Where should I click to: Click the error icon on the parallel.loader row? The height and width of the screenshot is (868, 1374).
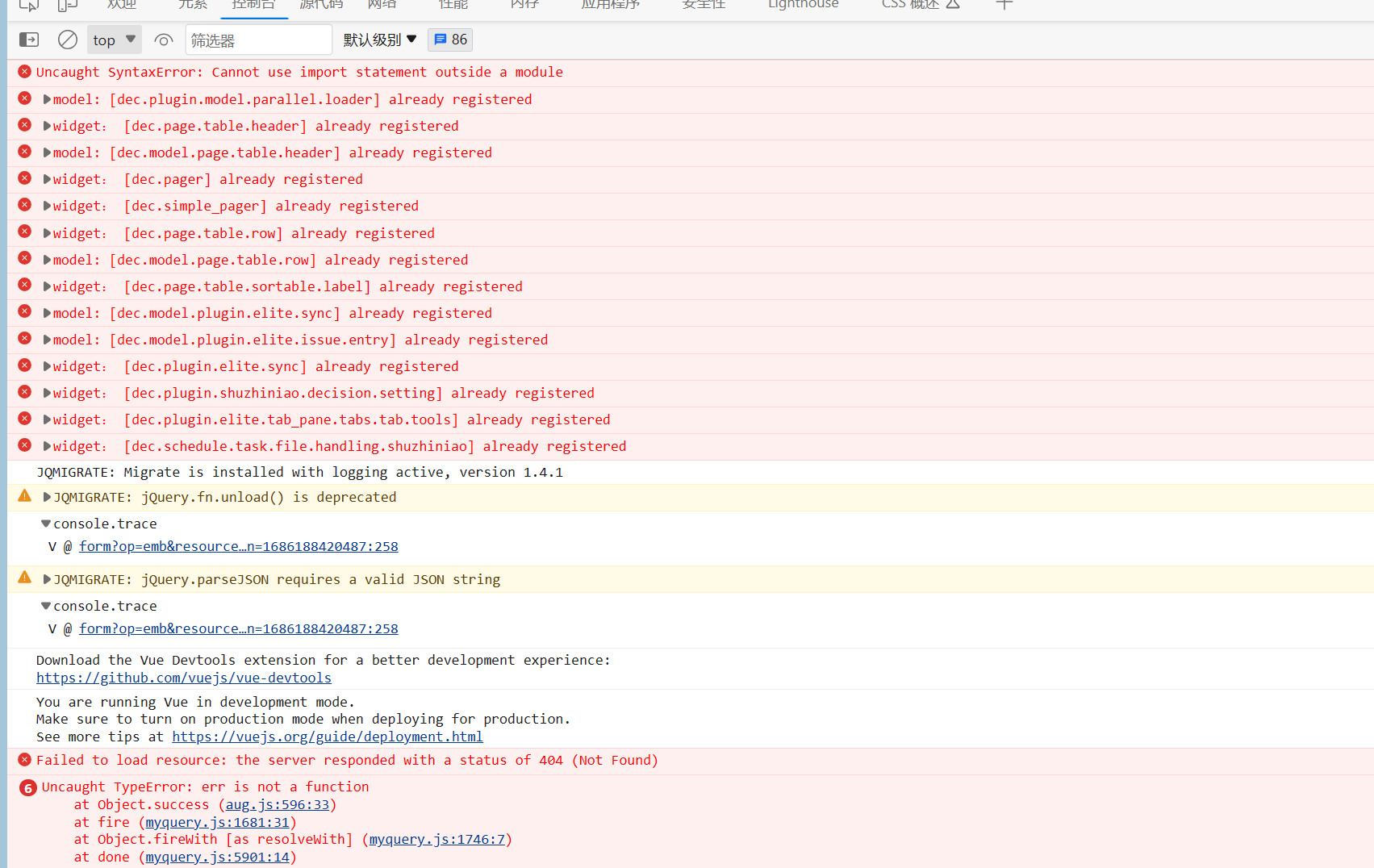pyautogui.click(x=25, y=98)
